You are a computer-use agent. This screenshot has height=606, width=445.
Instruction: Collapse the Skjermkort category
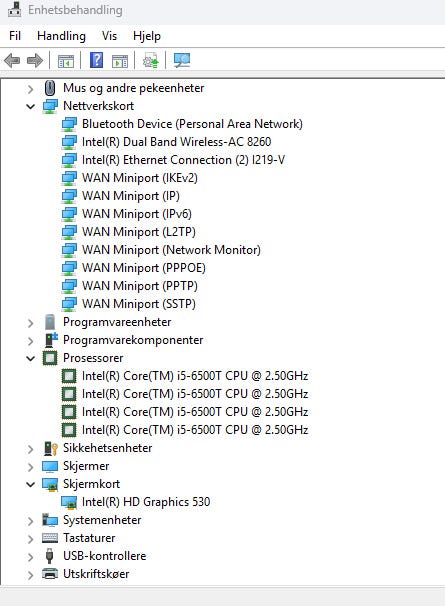tap(31, 484)
